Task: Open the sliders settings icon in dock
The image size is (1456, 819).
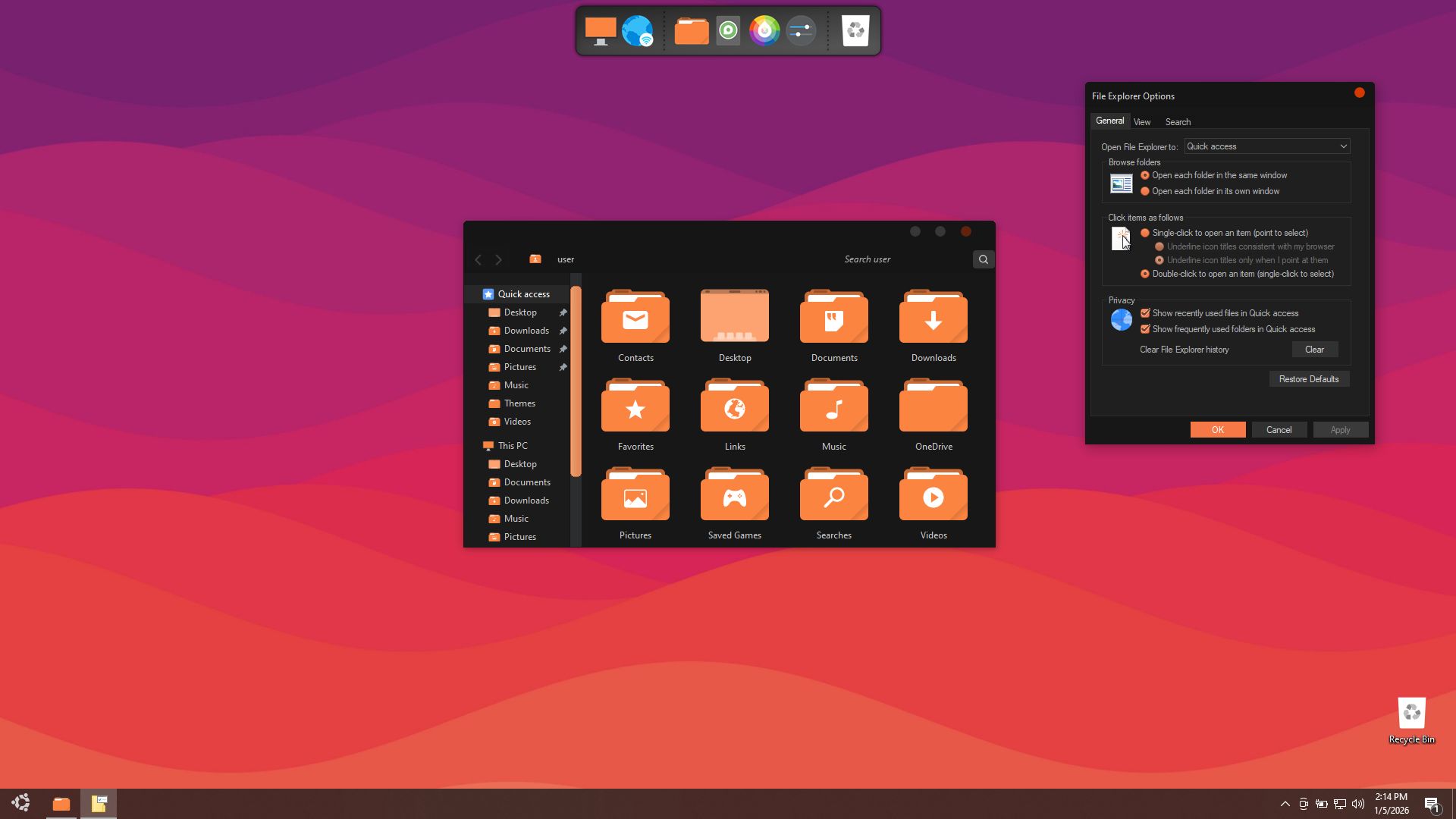Action: click(800, 31)
